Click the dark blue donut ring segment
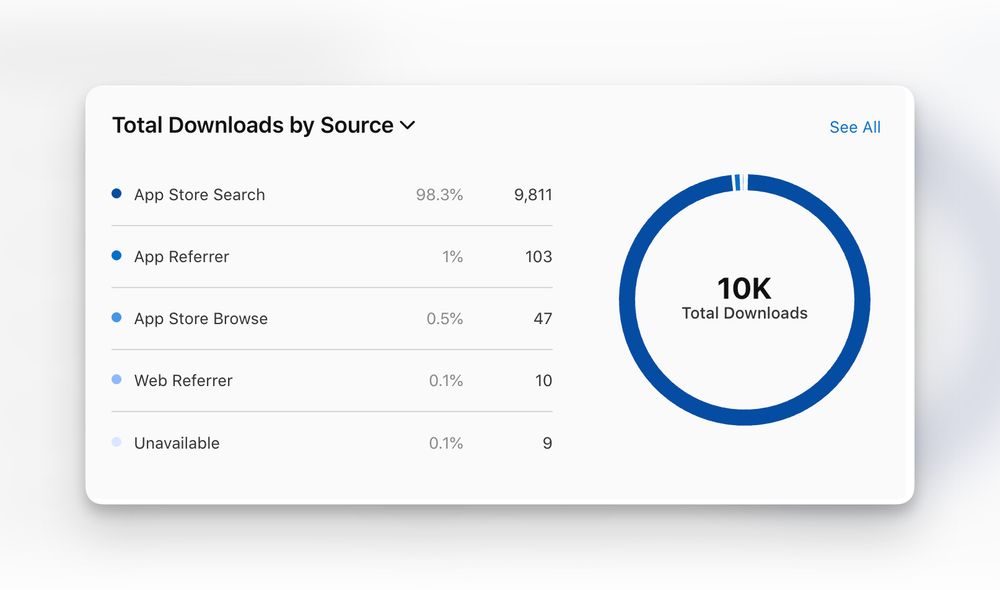This screenshot has height=590, width=1000. [745, 417]
